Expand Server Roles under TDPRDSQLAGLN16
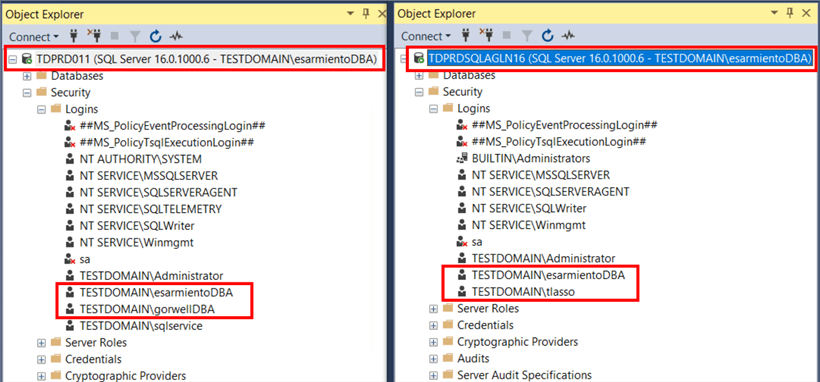This screenshot has height=382, width=820. coord(434,309)
